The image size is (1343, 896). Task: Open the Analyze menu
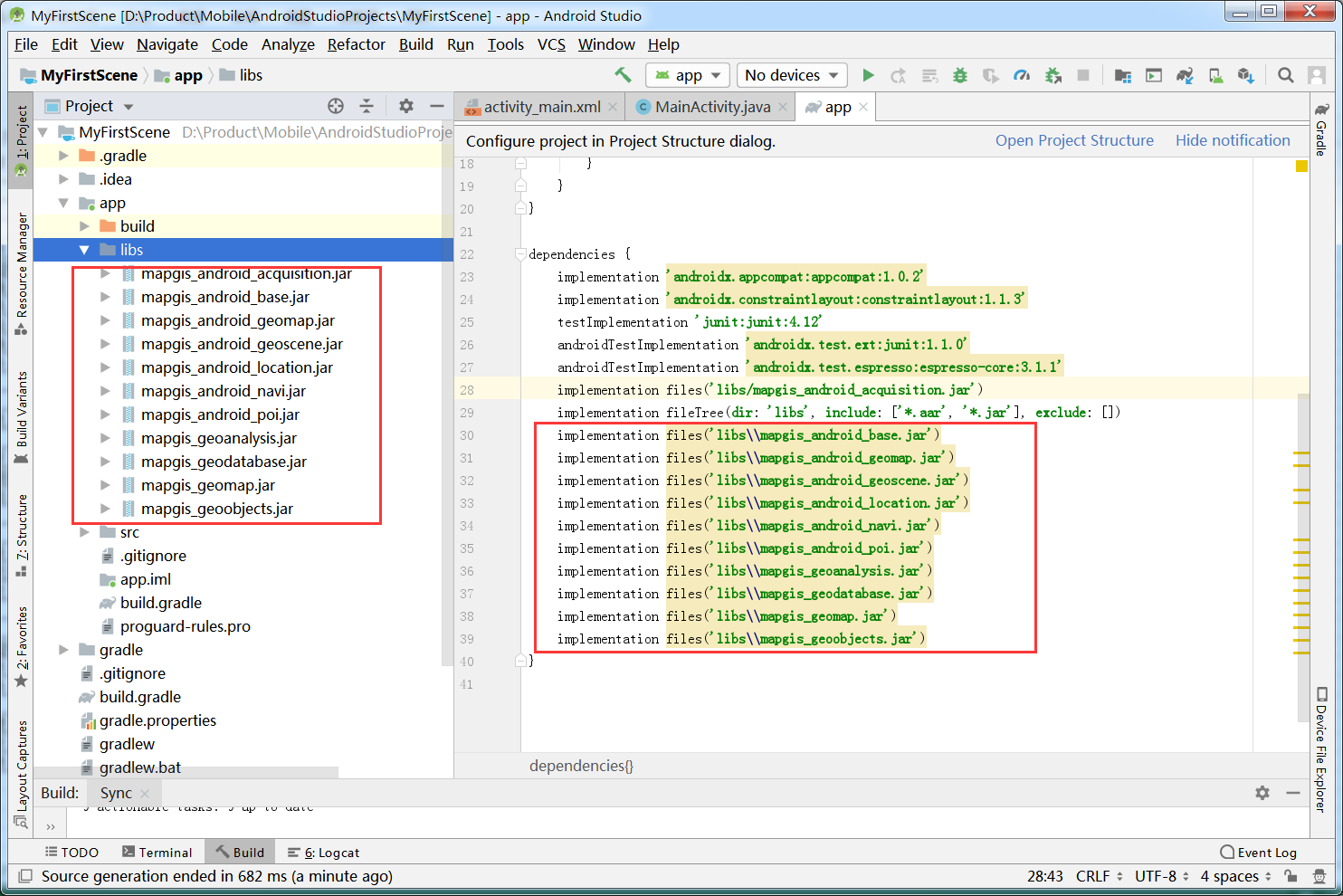coord(288,44)
